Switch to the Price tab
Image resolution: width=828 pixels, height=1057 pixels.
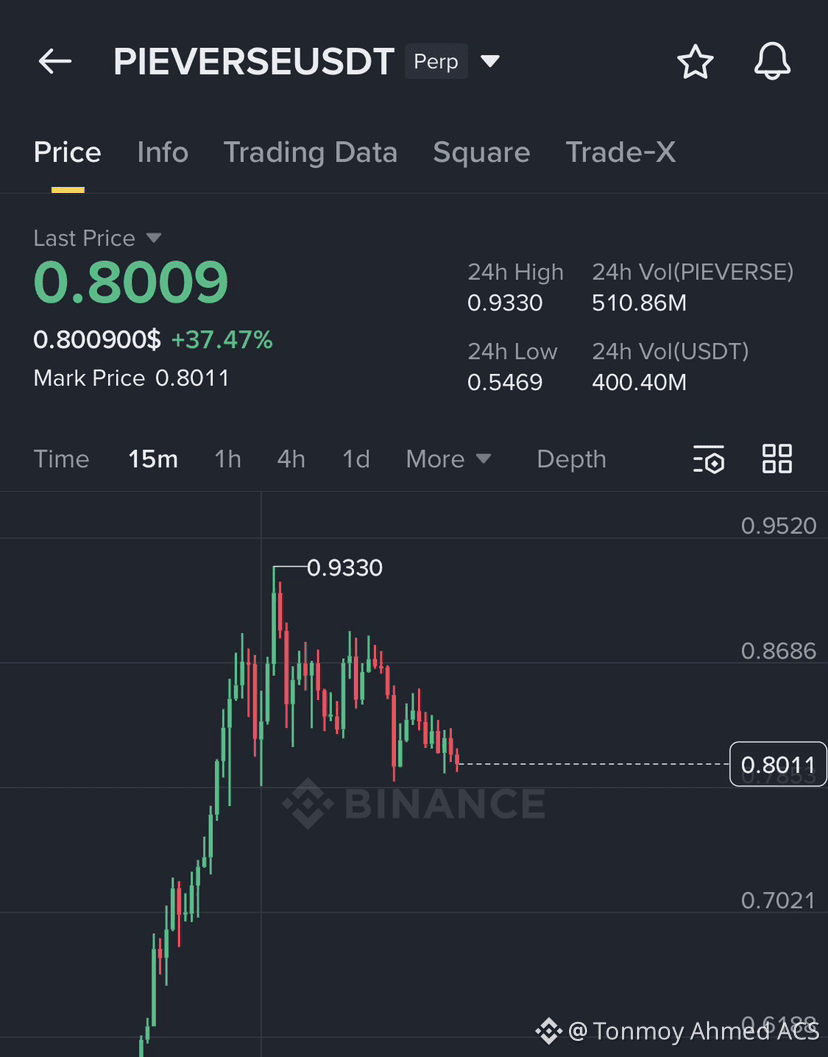click(x=67, y=152)
